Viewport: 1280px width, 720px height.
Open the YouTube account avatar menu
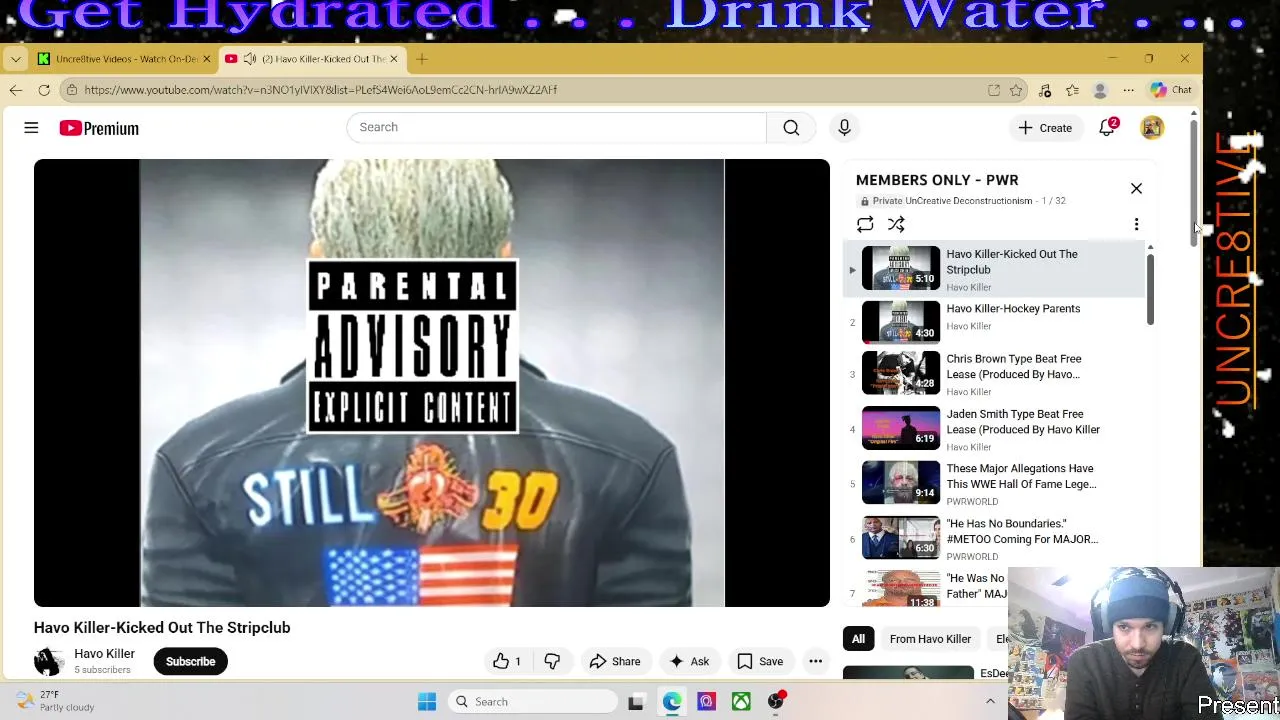click(x=1152, y=128)
